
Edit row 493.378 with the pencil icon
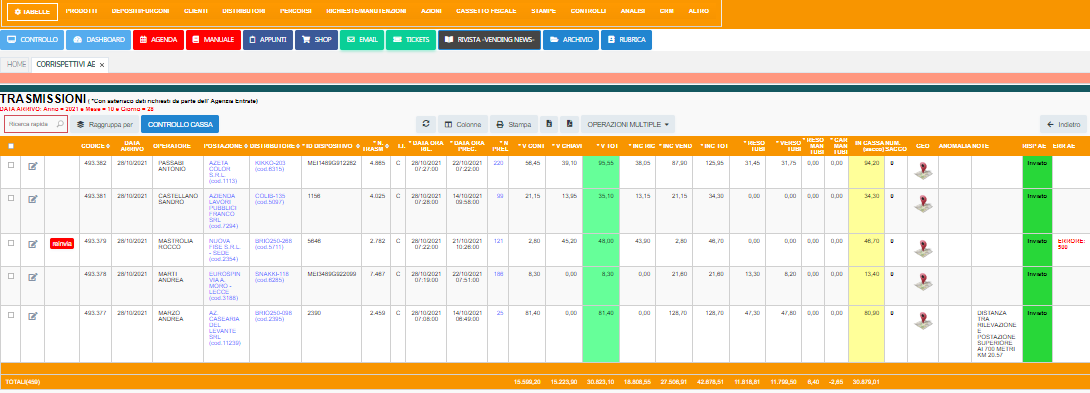tap(32, 276)
